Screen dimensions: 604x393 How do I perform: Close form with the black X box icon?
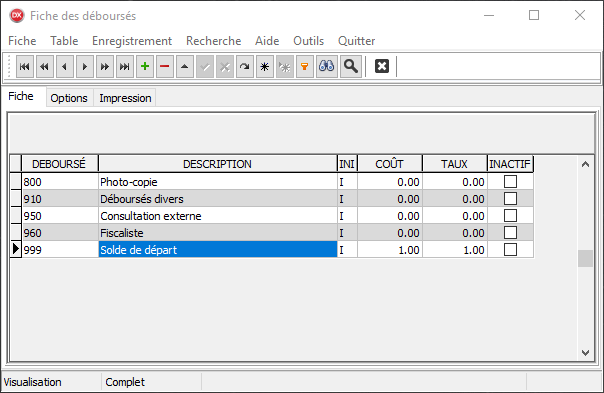click(382, 66)
